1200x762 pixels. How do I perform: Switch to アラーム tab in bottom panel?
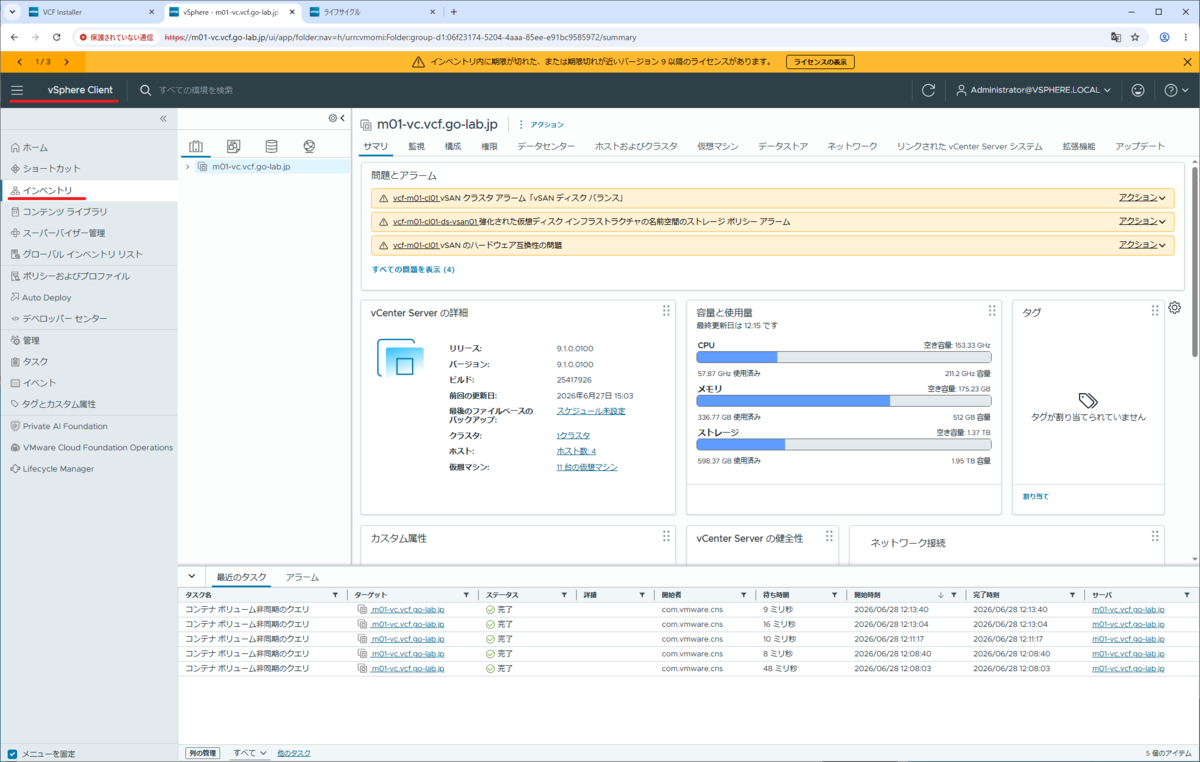point(302,578)
